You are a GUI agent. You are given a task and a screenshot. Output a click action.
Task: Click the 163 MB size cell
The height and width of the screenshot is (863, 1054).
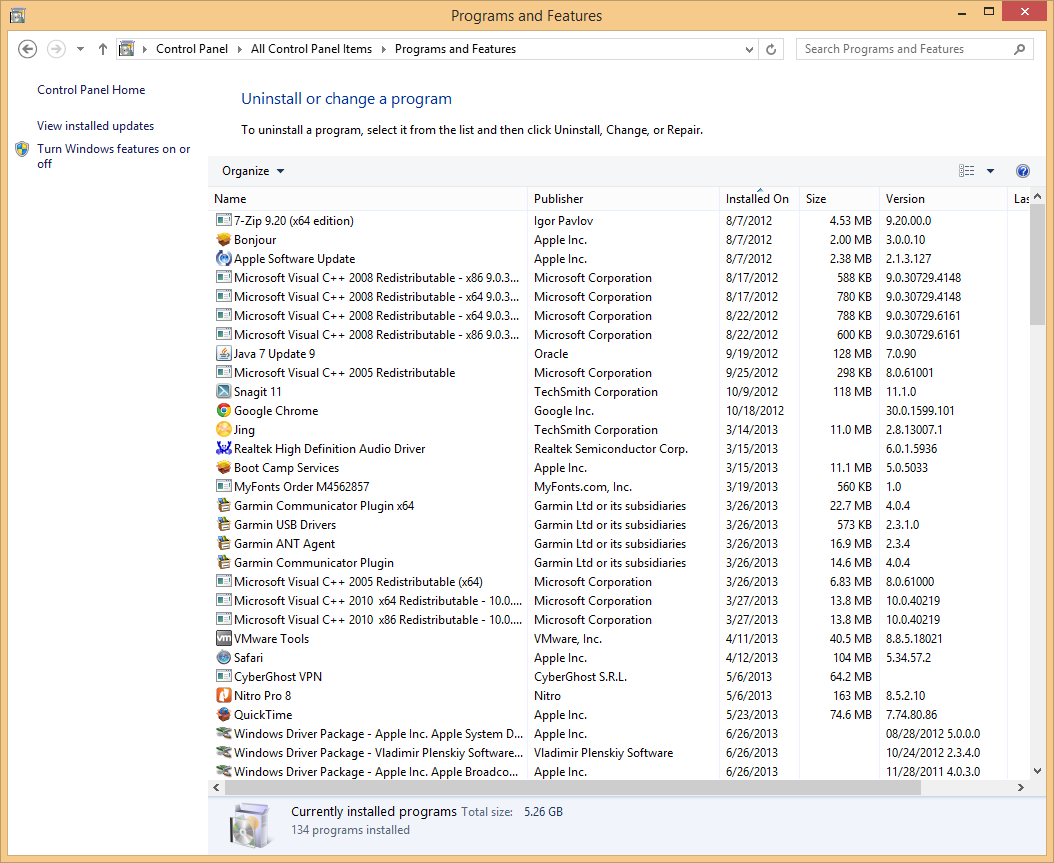[x=852, y=696]
